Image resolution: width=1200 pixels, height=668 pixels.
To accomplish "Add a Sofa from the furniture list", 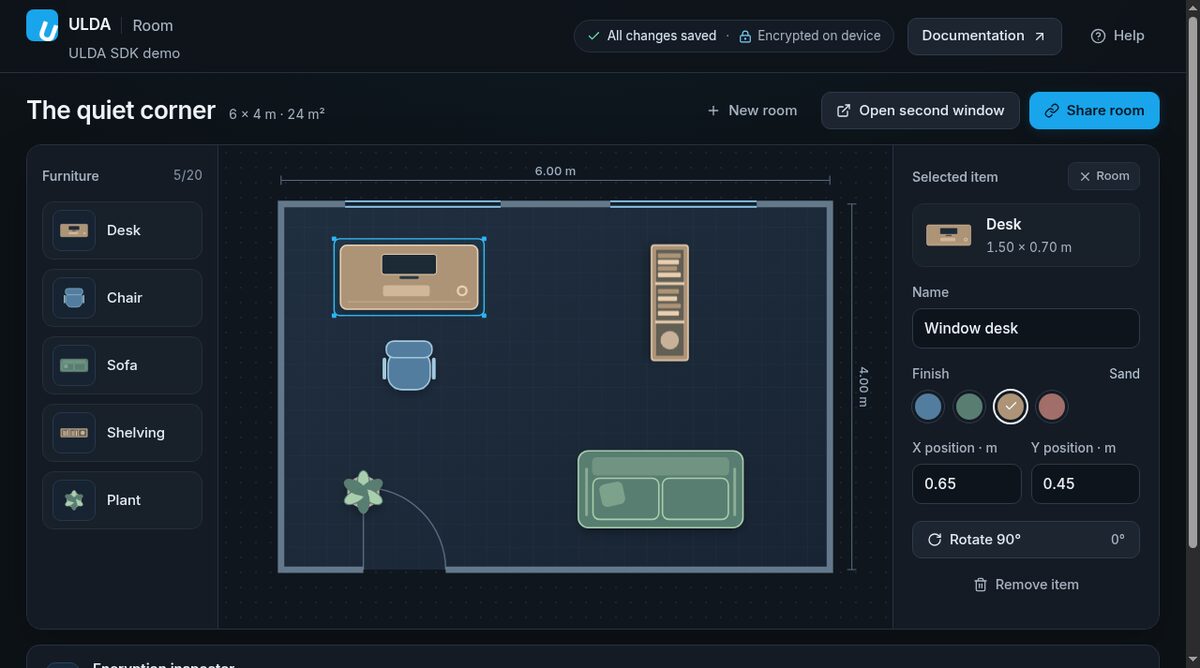I will [122, 365].
